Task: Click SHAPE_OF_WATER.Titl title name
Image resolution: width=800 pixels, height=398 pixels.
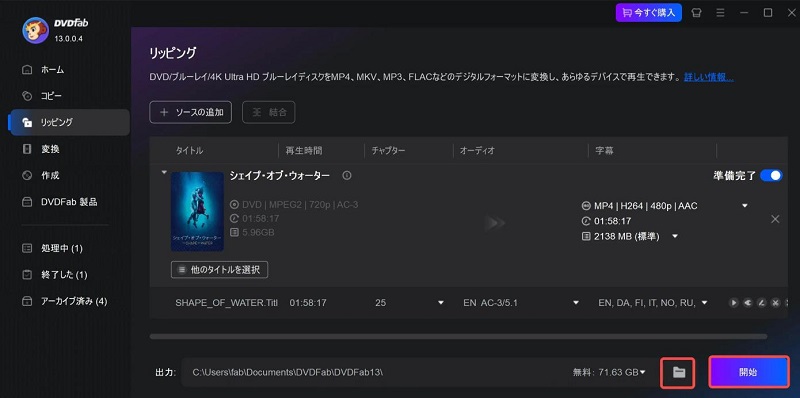Action: [x=227, y=303]
